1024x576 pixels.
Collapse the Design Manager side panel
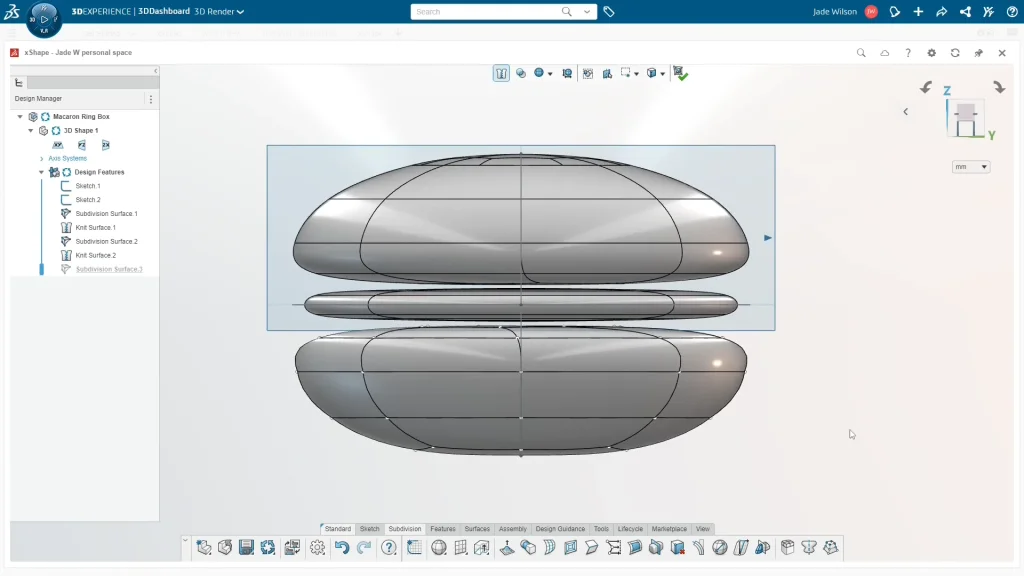point(155,70)
